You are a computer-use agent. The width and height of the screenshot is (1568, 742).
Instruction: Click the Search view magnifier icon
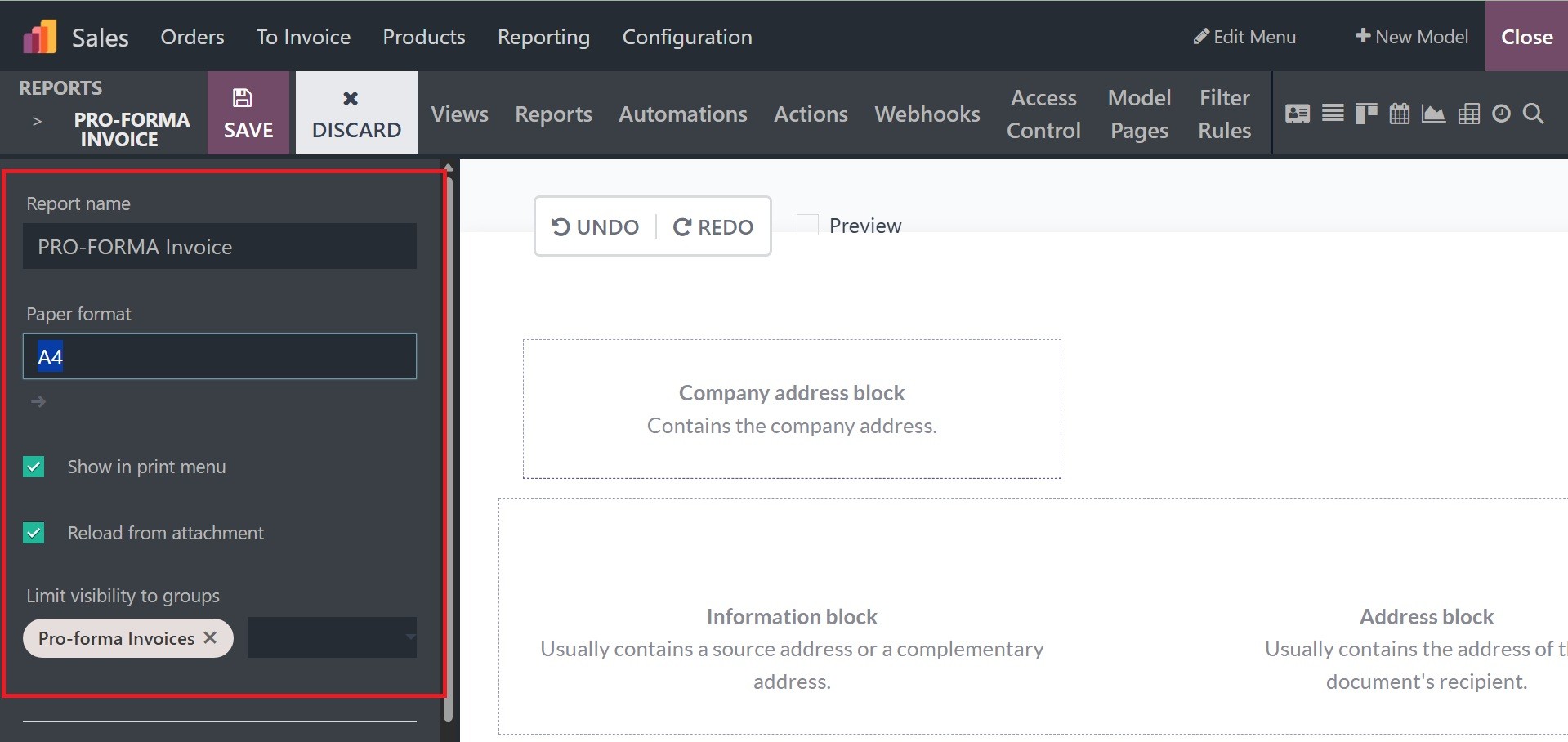click(1534, 114)
